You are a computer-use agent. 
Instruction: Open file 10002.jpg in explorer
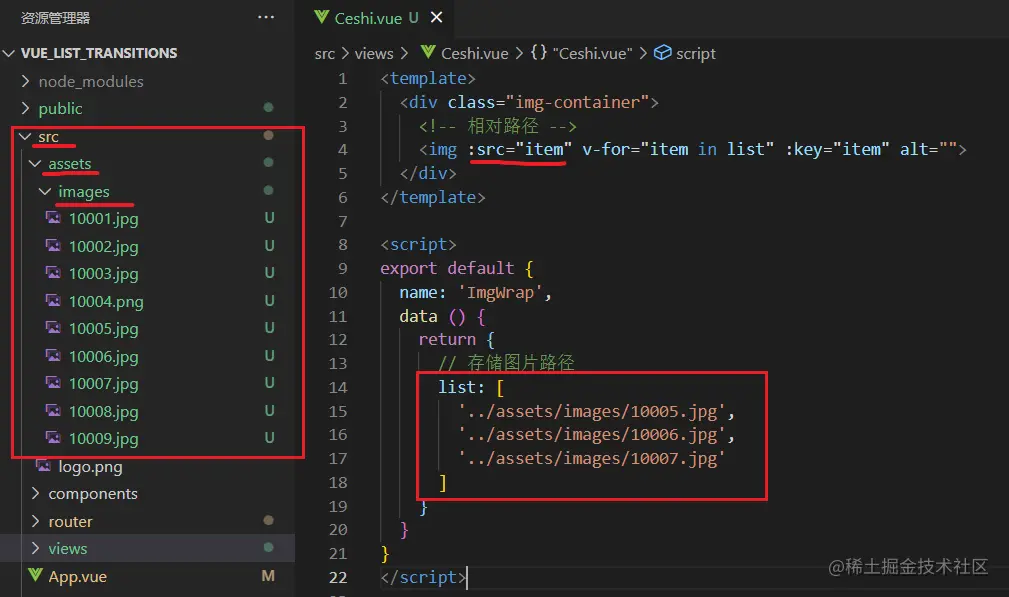click(x=104, y=246)
